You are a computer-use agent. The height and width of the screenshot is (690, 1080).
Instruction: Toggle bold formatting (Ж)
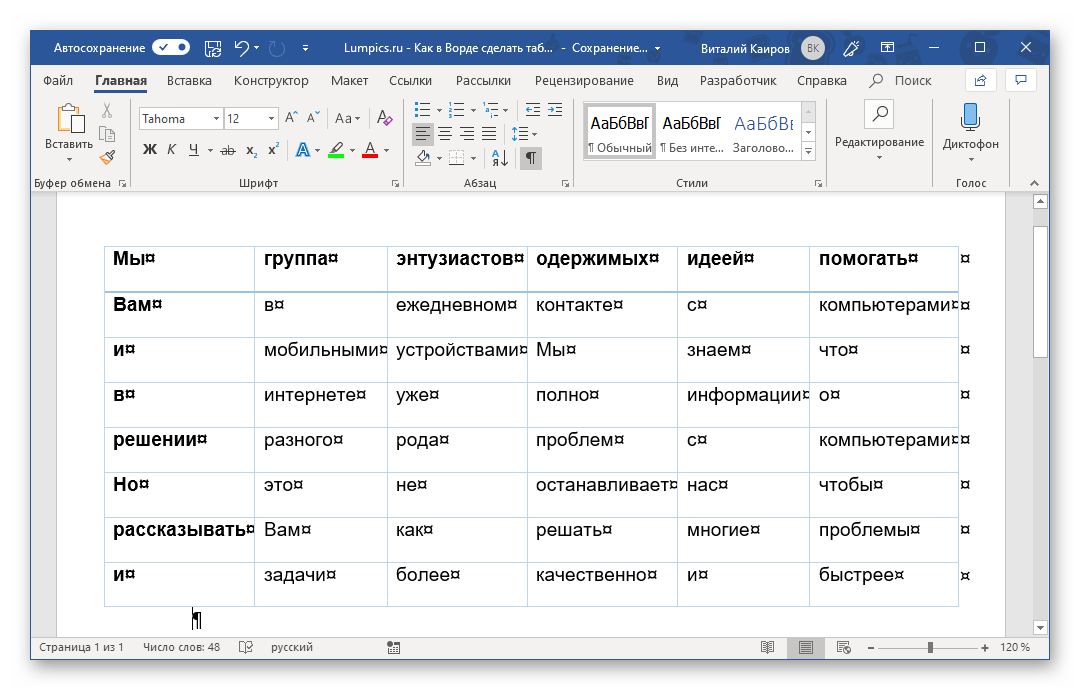pos(150,151)
